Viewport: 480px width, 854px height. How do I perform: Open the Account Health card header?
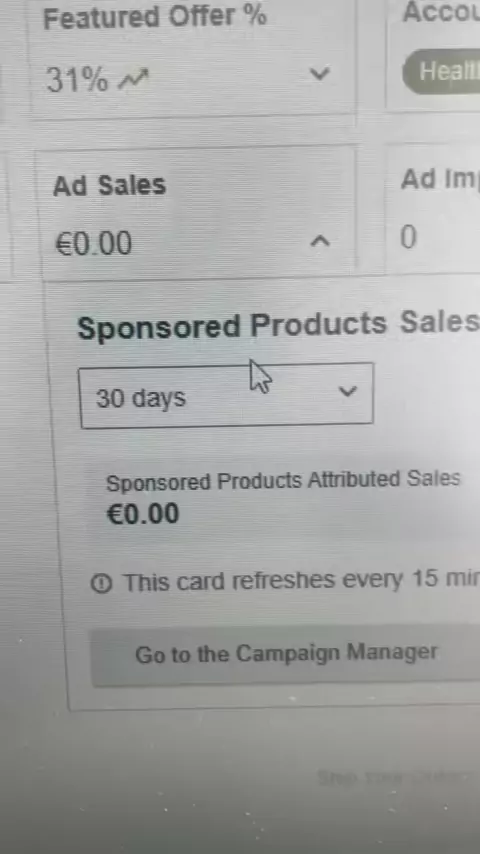[x=440, y=12]
